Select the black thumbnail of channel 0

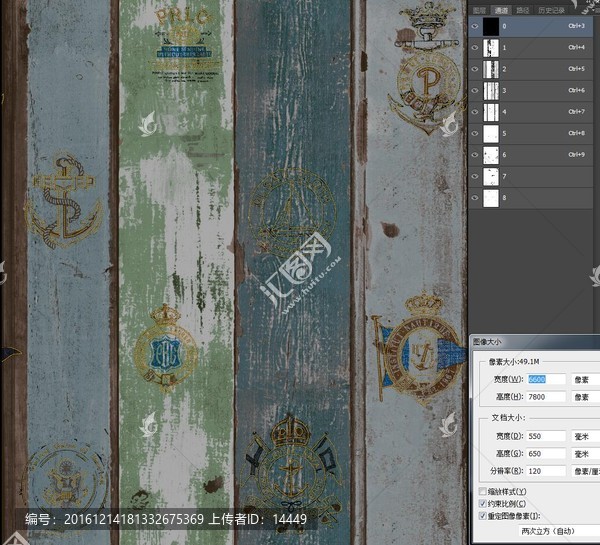pos(491,26)
